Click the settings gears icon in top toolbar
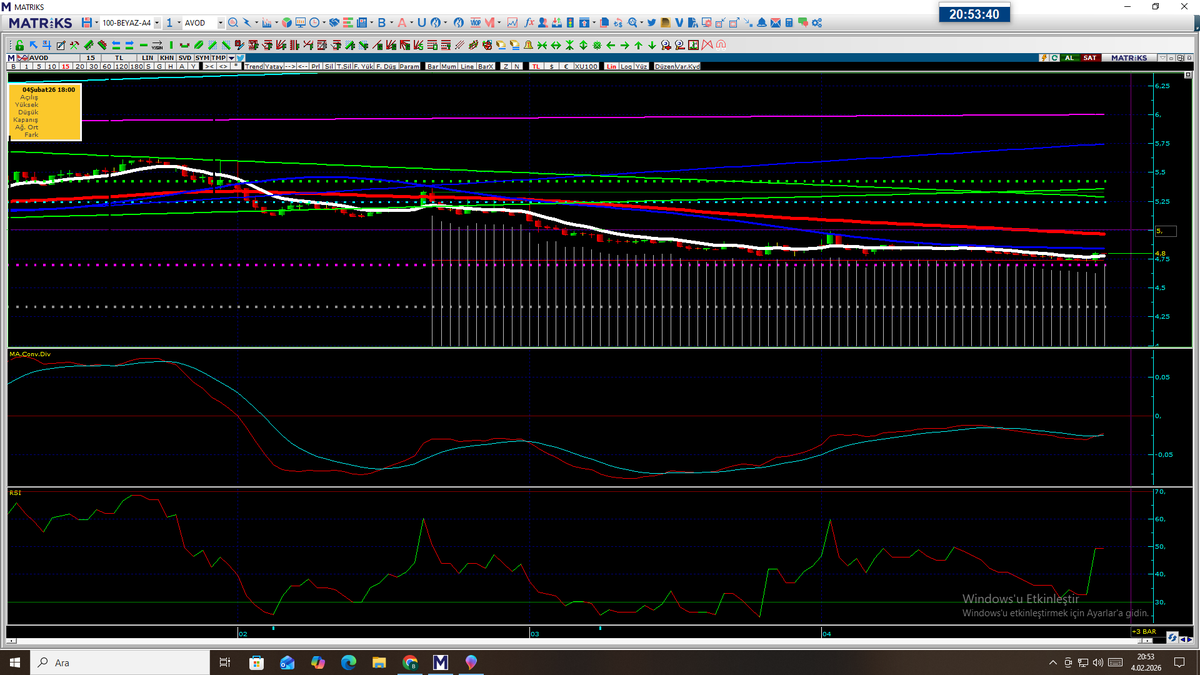 click(x=816, y=22)
